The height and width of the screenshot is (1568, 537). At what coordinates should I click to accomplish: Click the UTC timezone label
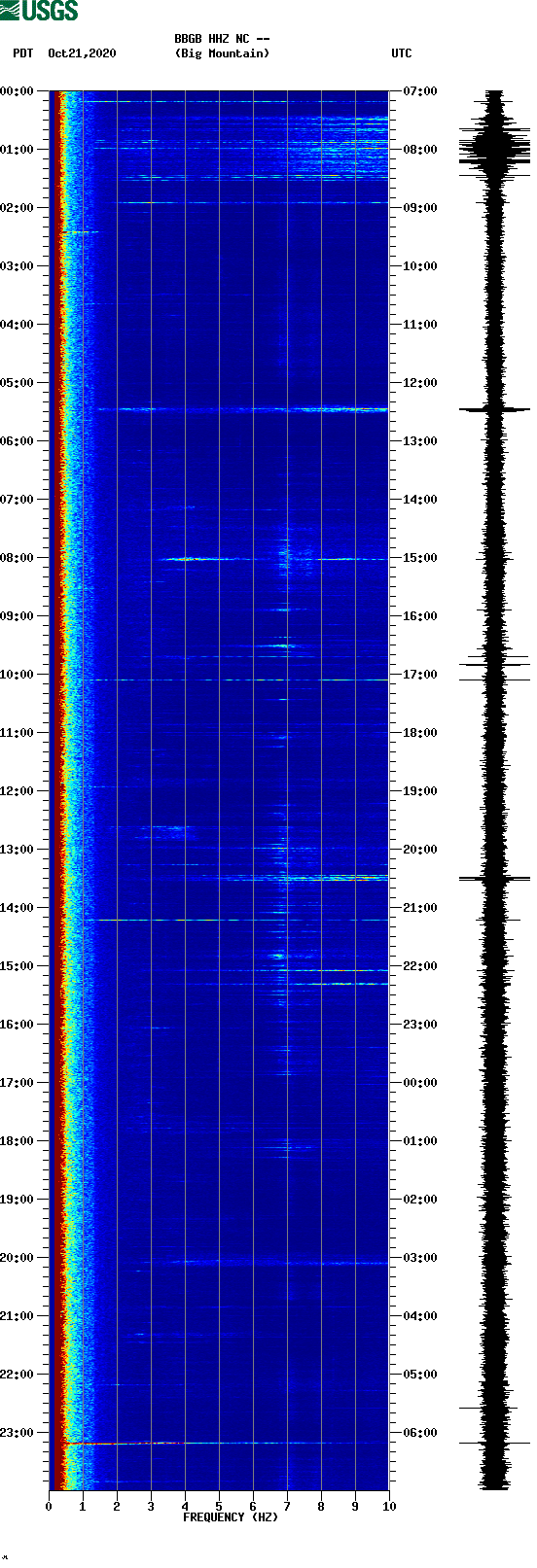pyautogui.click(x=402, y=53)
